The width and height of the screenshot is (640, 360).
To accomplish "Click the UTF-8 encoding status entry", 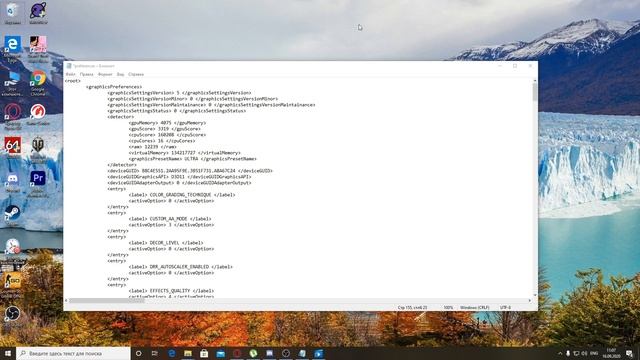I will [x=505, y=307].
